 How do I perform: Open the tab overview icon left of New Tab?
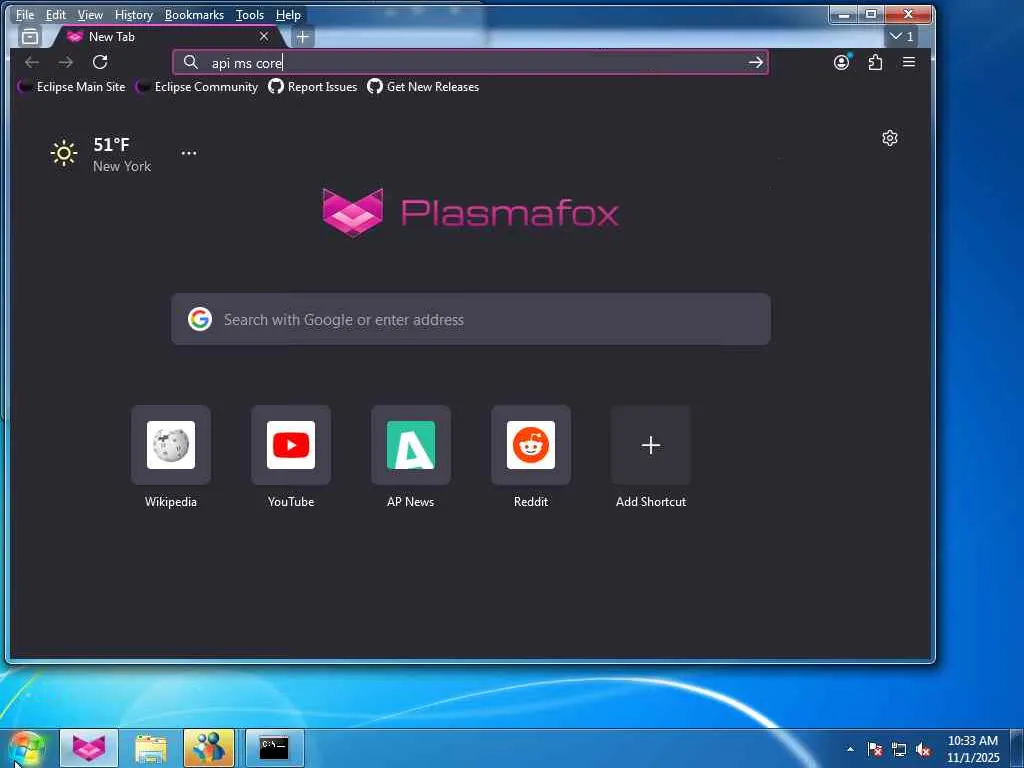click(x=29, y=37)
